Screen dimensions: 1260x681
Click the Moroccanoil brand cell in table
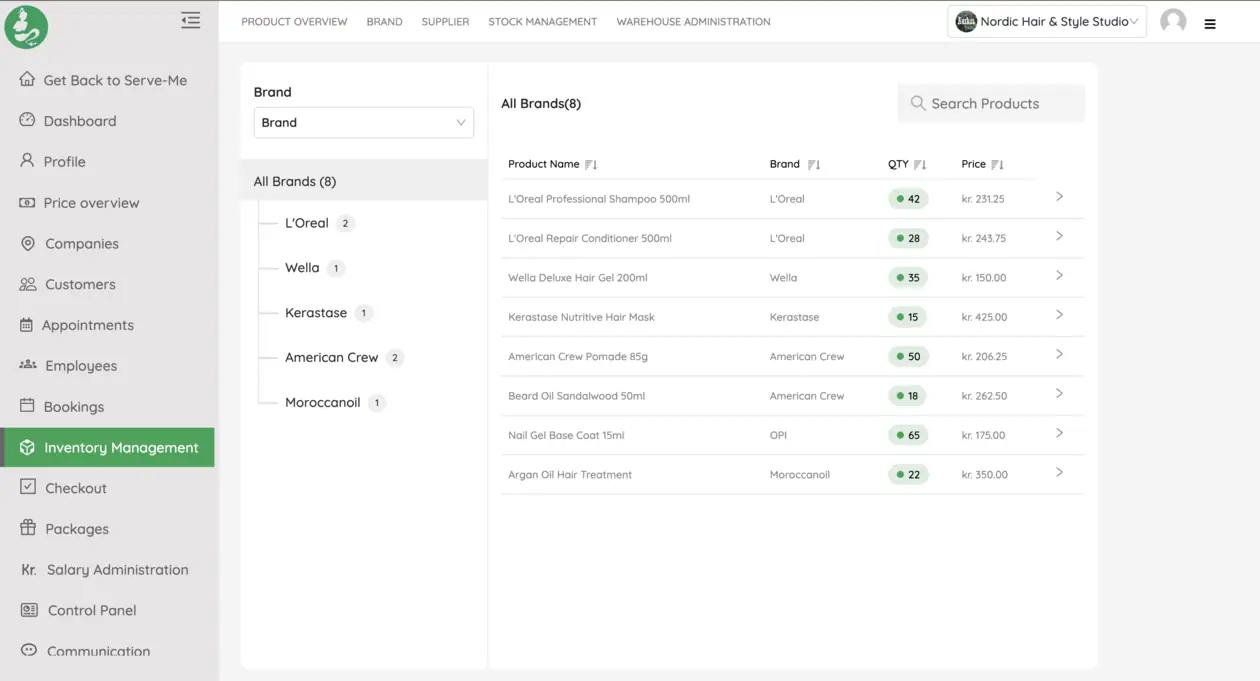click(799, 475)
